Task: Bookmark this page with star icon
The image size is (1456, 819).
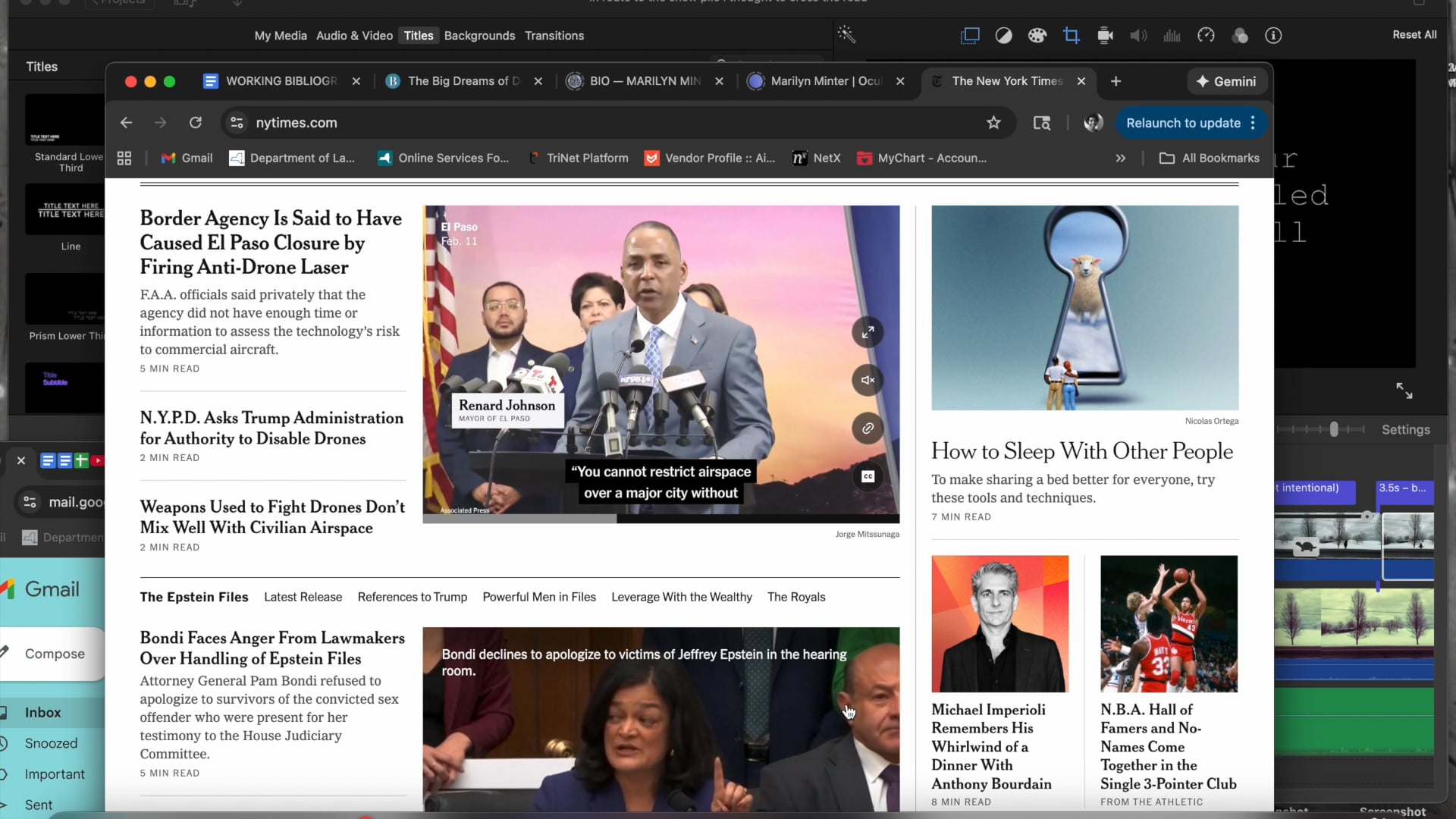Action: [993, 123]
